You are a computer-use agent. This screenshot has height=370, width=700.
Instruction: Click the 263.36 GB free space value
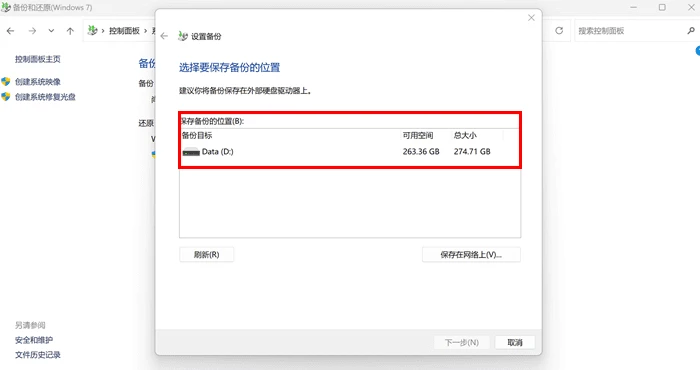pos(421,152)
